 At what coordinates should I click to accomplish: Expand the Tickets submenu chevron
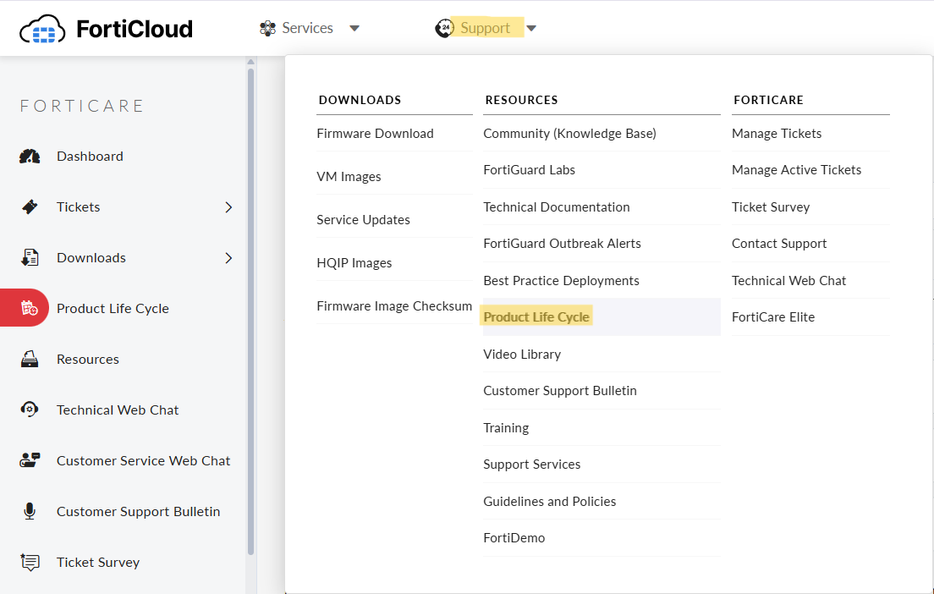228,207
